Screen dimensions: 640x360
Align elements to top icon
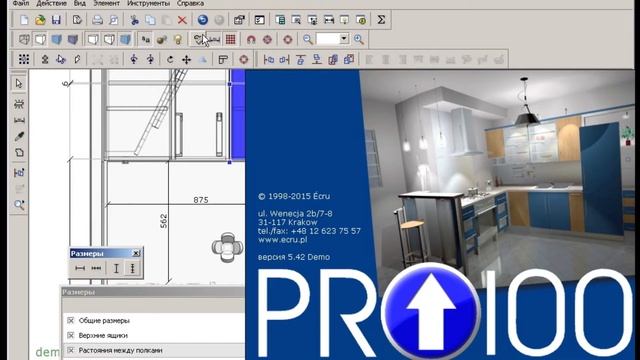tap(301, 60)
